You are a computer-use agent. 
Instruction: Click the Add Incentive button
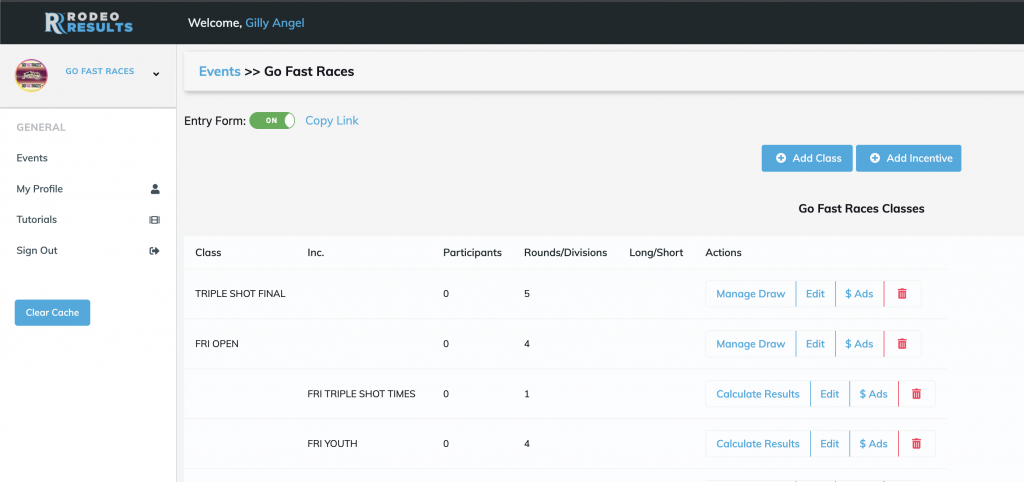point(908,158)
